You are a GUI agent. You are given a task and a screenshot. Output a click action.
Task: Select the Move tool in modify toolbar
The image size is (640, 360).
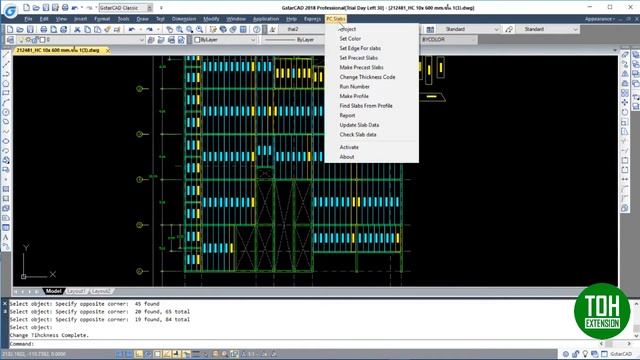625,102
